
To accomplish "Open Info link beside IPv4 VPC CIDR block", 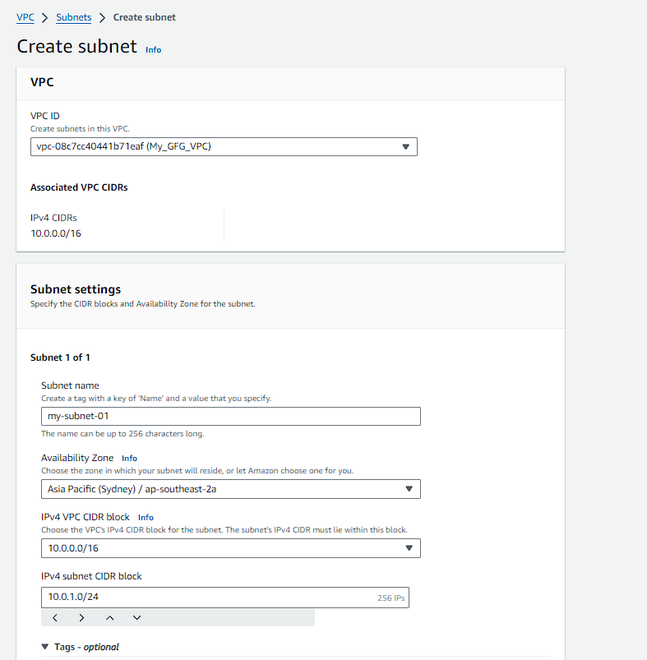I will 146,517.
